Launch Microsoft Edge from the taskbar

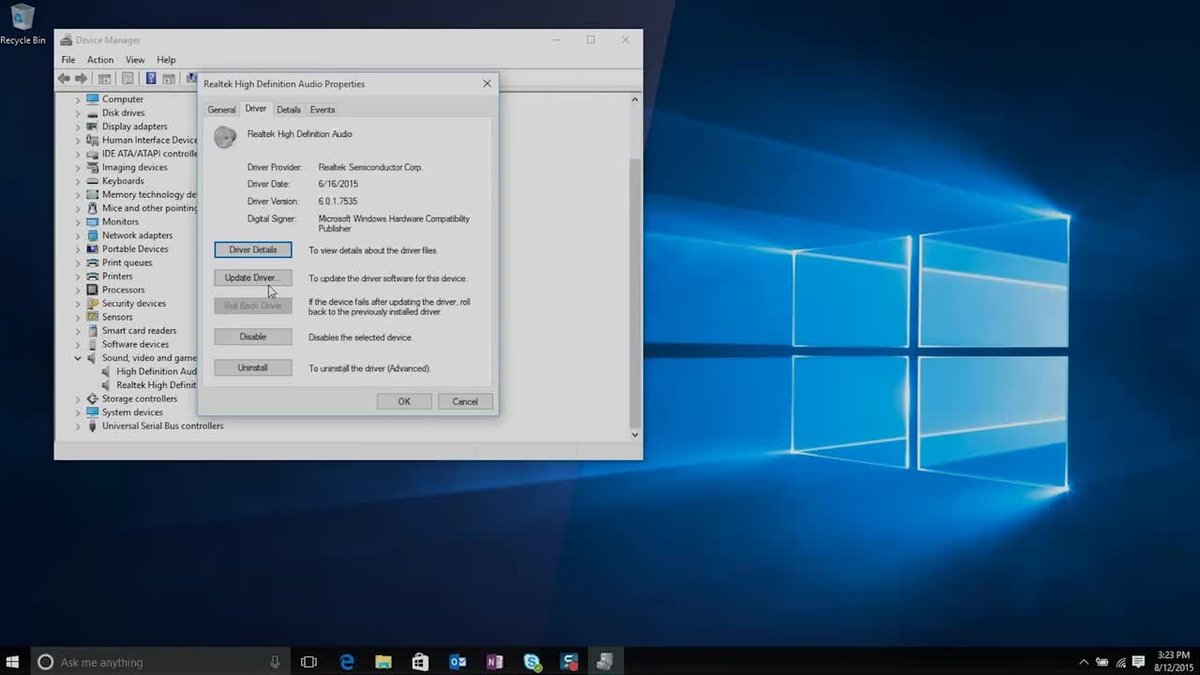click(x=346, y=661)
